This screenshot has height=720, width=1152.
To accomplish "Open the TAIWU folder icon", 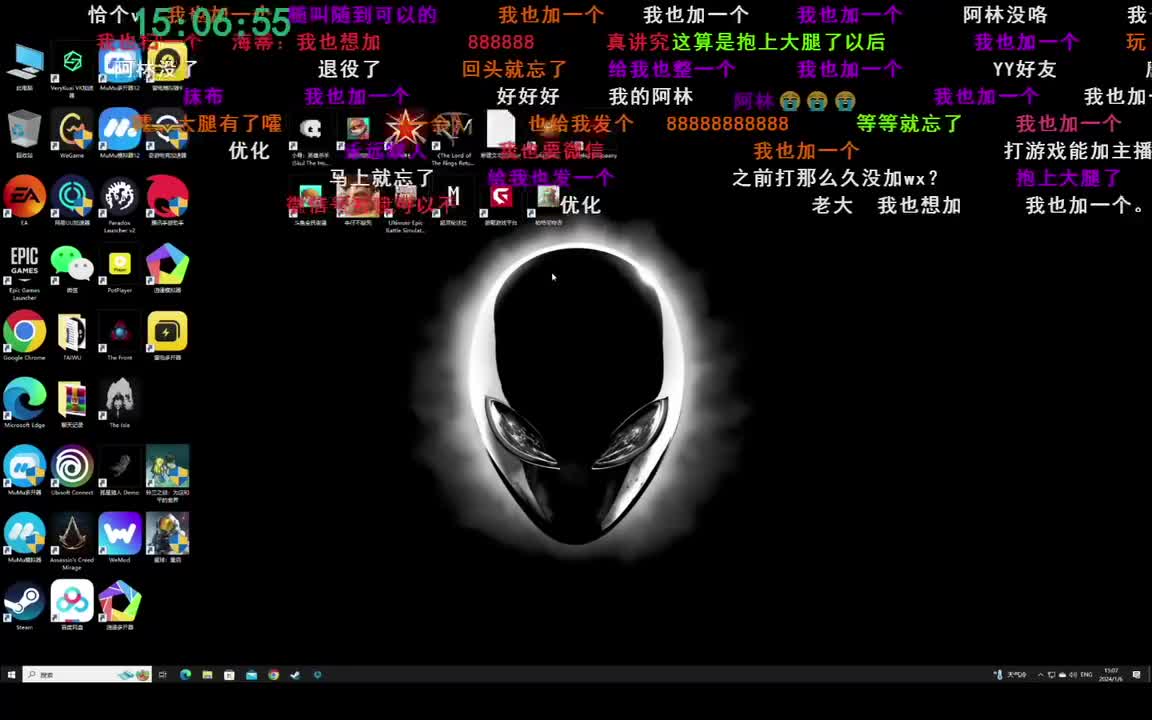I will 72,336.
